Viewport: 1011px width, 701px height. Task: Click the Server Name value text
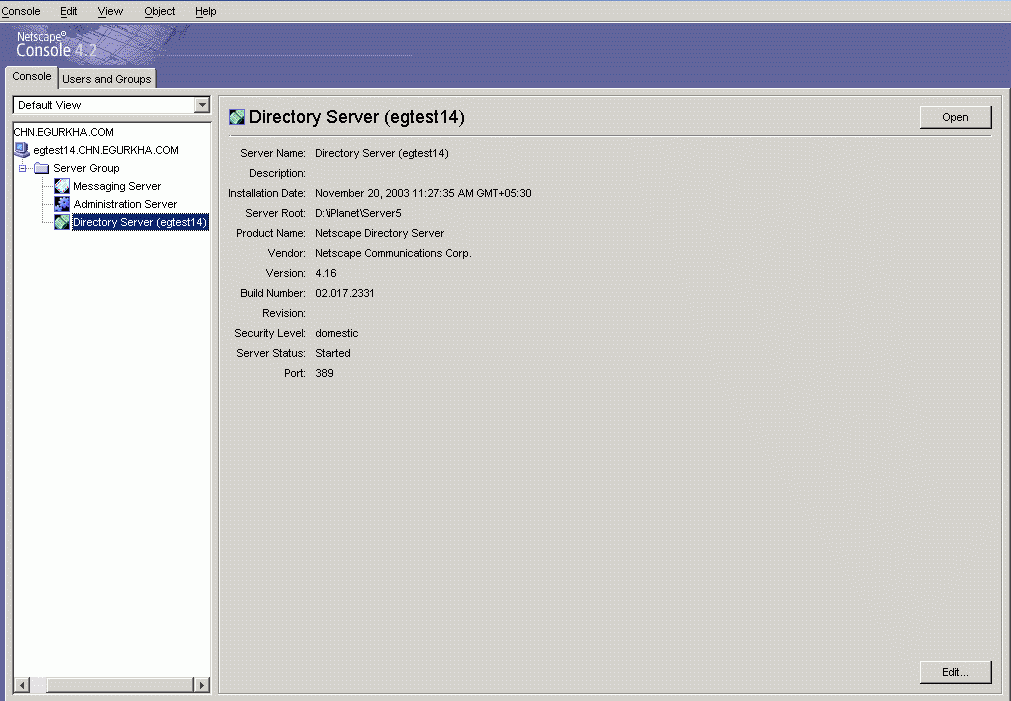(x=382, y=153)
